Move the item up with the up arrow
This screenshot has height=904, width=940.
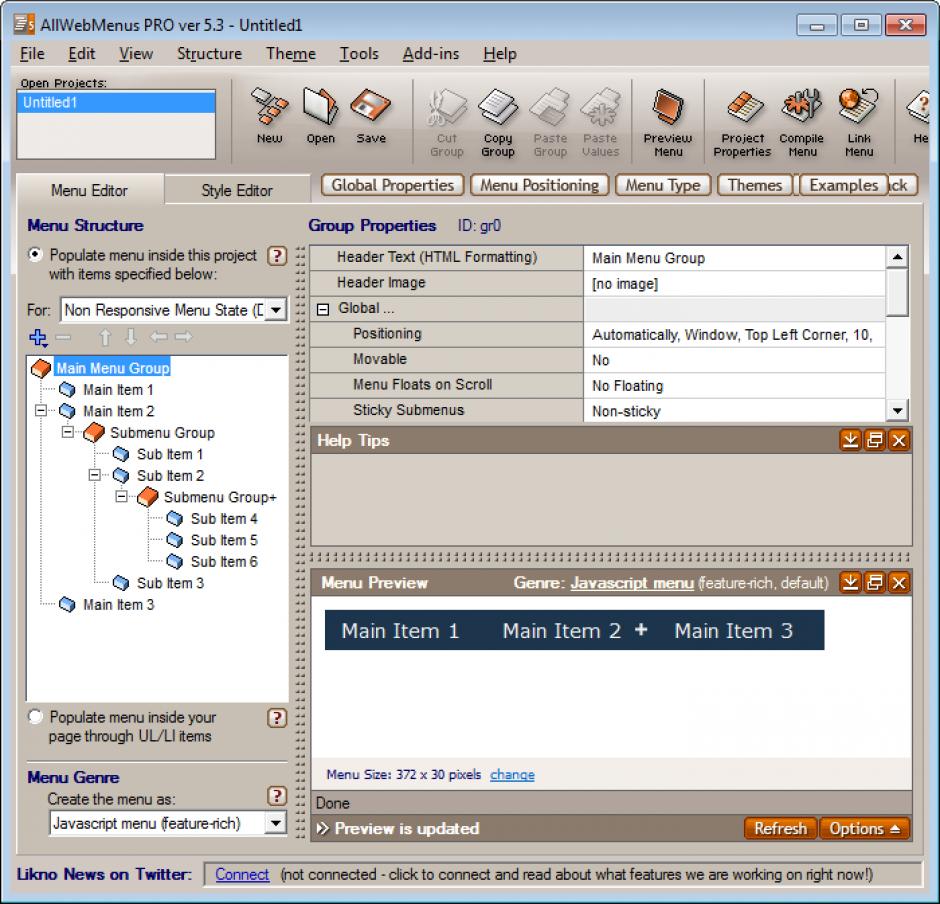point(105,338)
